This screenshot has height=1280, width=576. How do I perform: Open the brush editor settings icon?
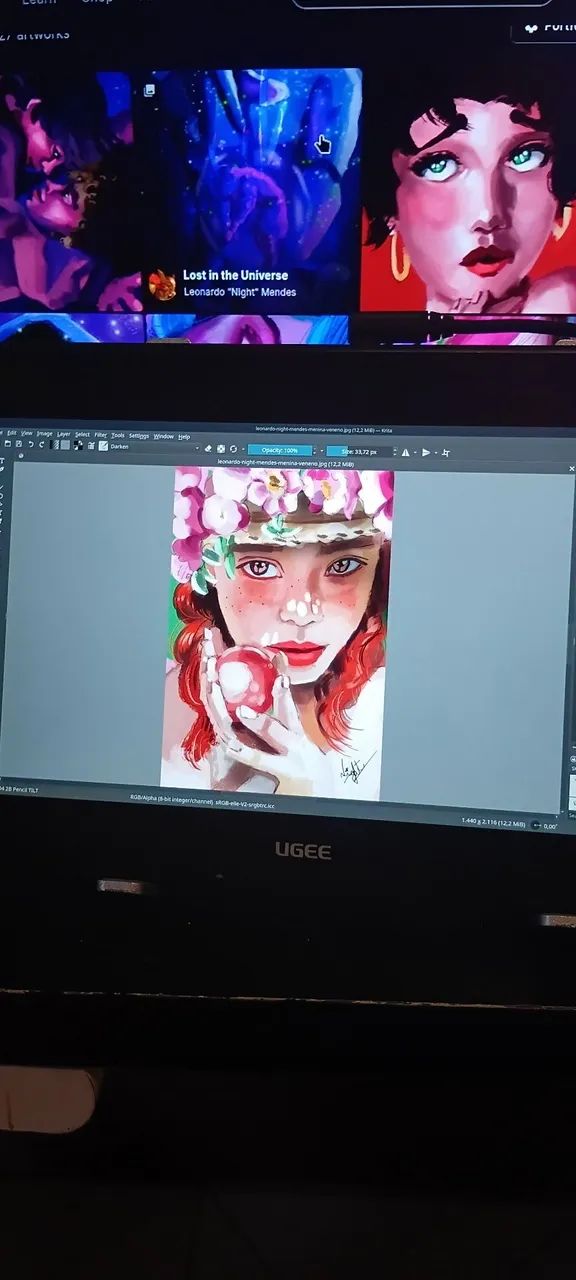[x=91, y=445]
